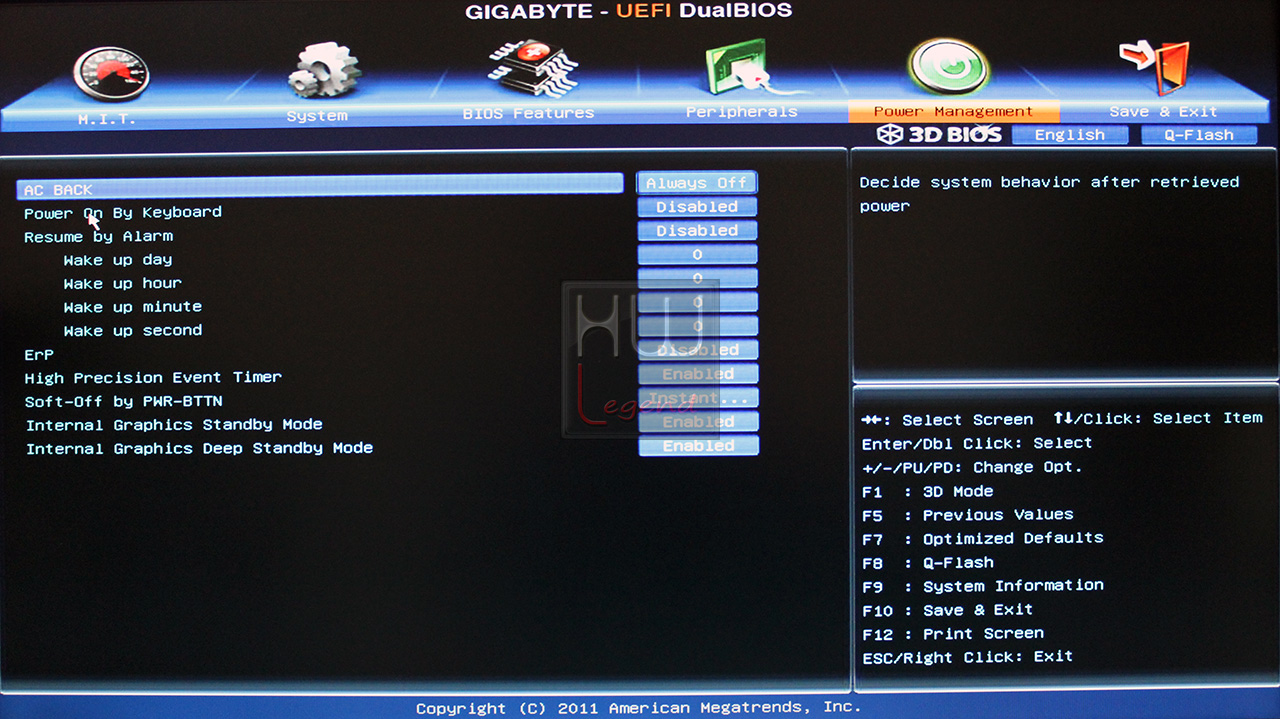Viewport: 1280px width, 719px height.
Task: Click the Wake up second label
Action: [132, 331]
